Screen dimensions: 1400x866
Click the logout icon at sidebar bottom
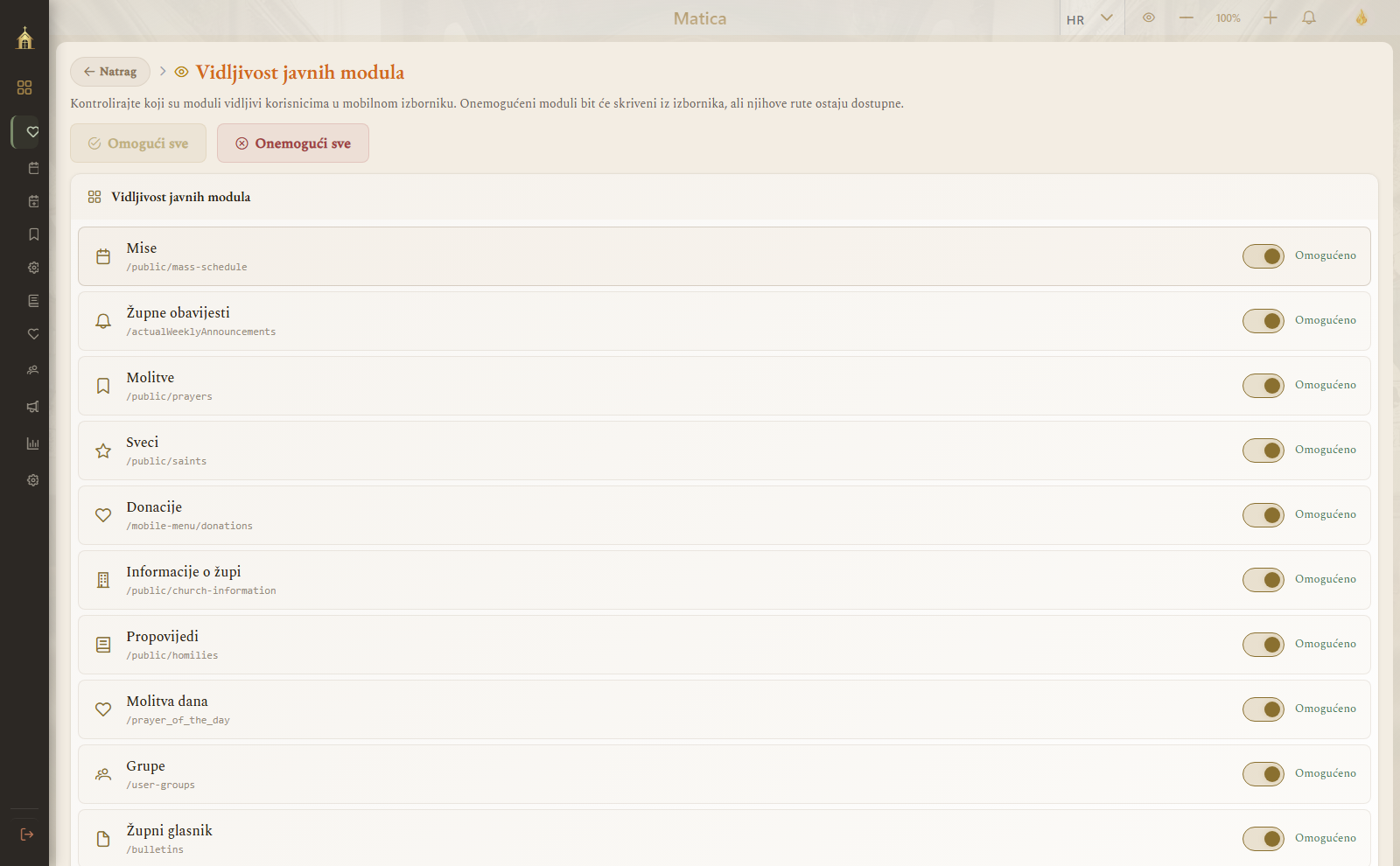pyautogui.click(x=27, y=835)
